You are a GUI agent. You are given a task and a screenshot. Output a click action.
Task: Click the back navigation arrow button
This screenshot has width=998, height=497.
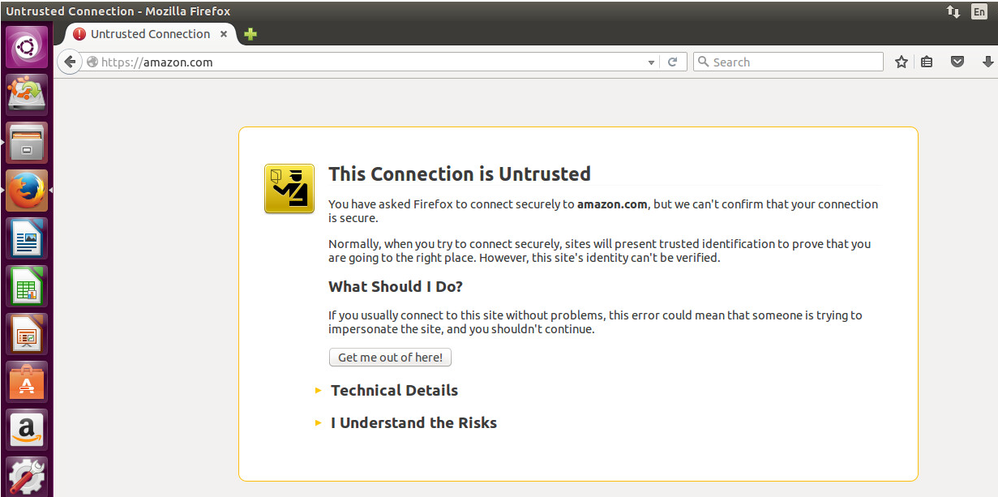[x=70, y=62]
